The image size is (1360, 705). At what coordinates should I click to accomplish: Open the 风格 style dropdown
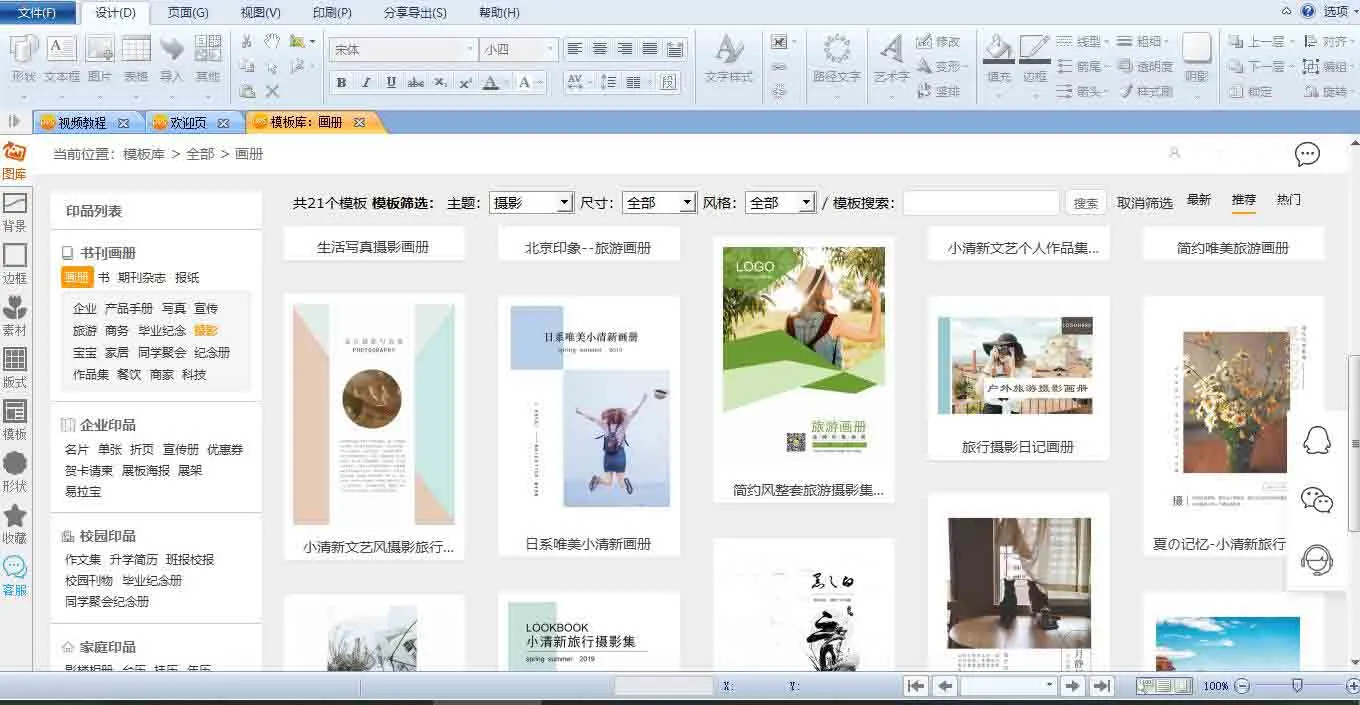(780, 203)
